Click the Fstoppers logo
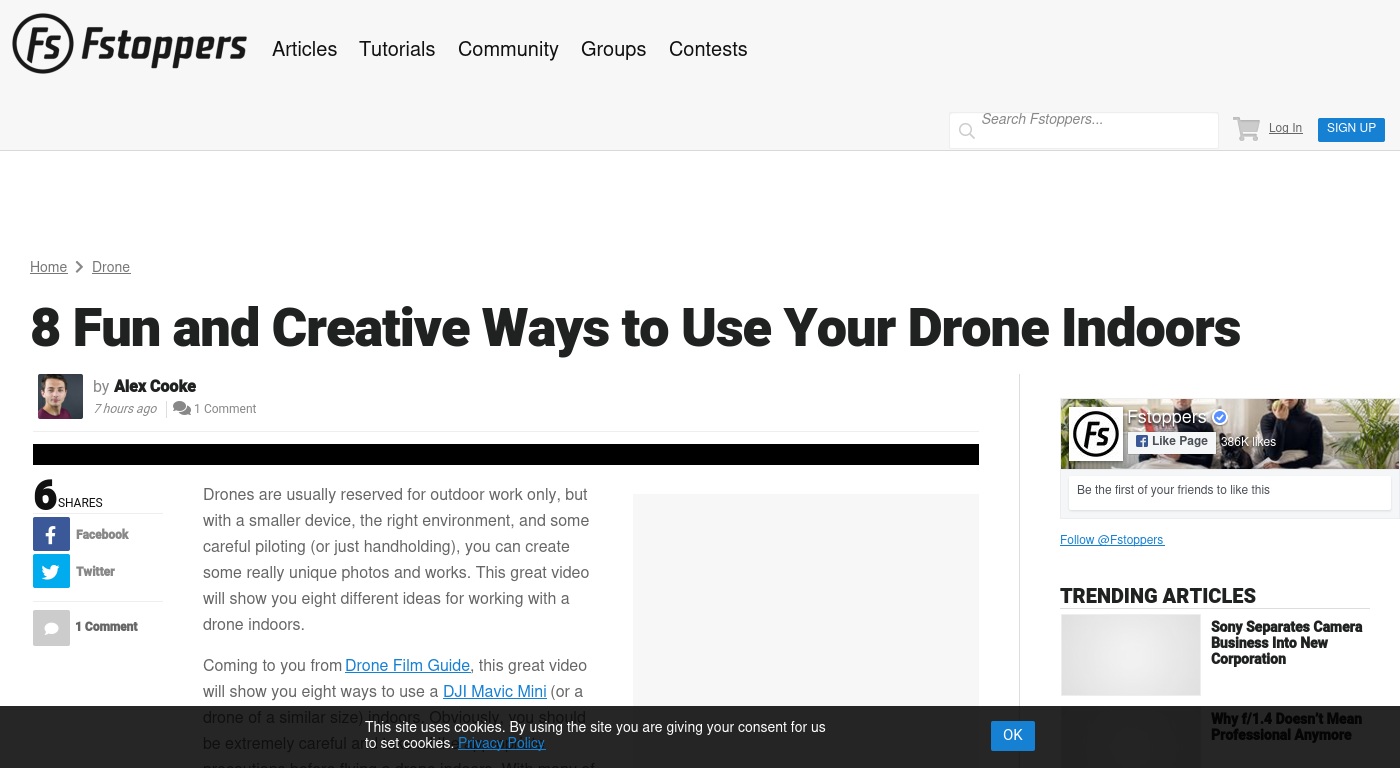The height and width of the screenshot is (768, 1400). point(129,44)
